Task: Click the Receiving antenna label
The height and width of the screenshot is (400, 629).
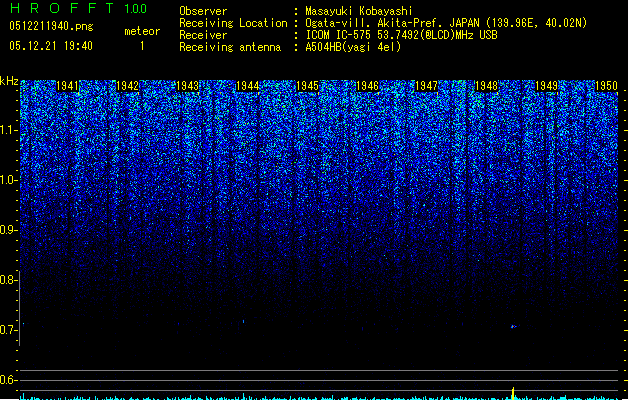Action: pyautogui.click(x=230, y=47)
